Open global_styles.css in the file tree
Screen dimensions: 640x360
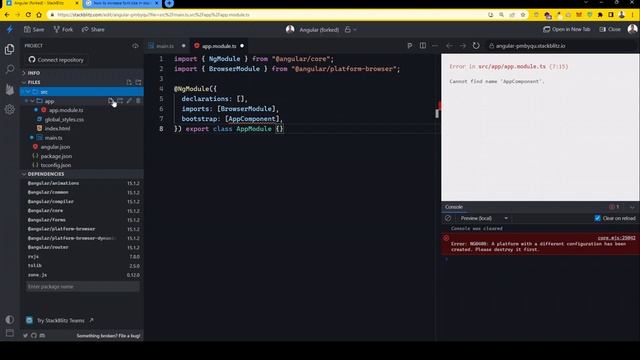tap(64, 120)
